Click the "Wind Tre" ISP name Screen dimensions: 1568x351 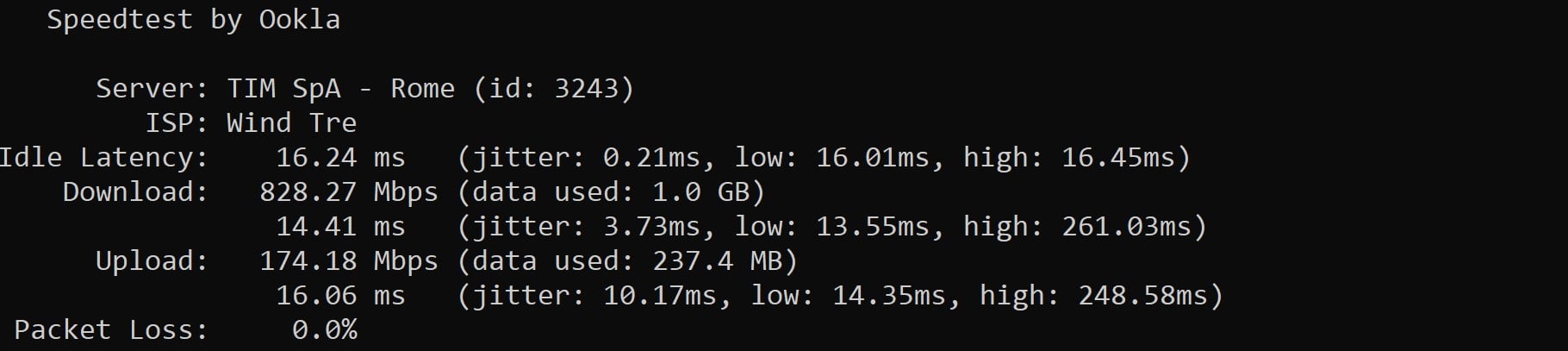point(291,123)
